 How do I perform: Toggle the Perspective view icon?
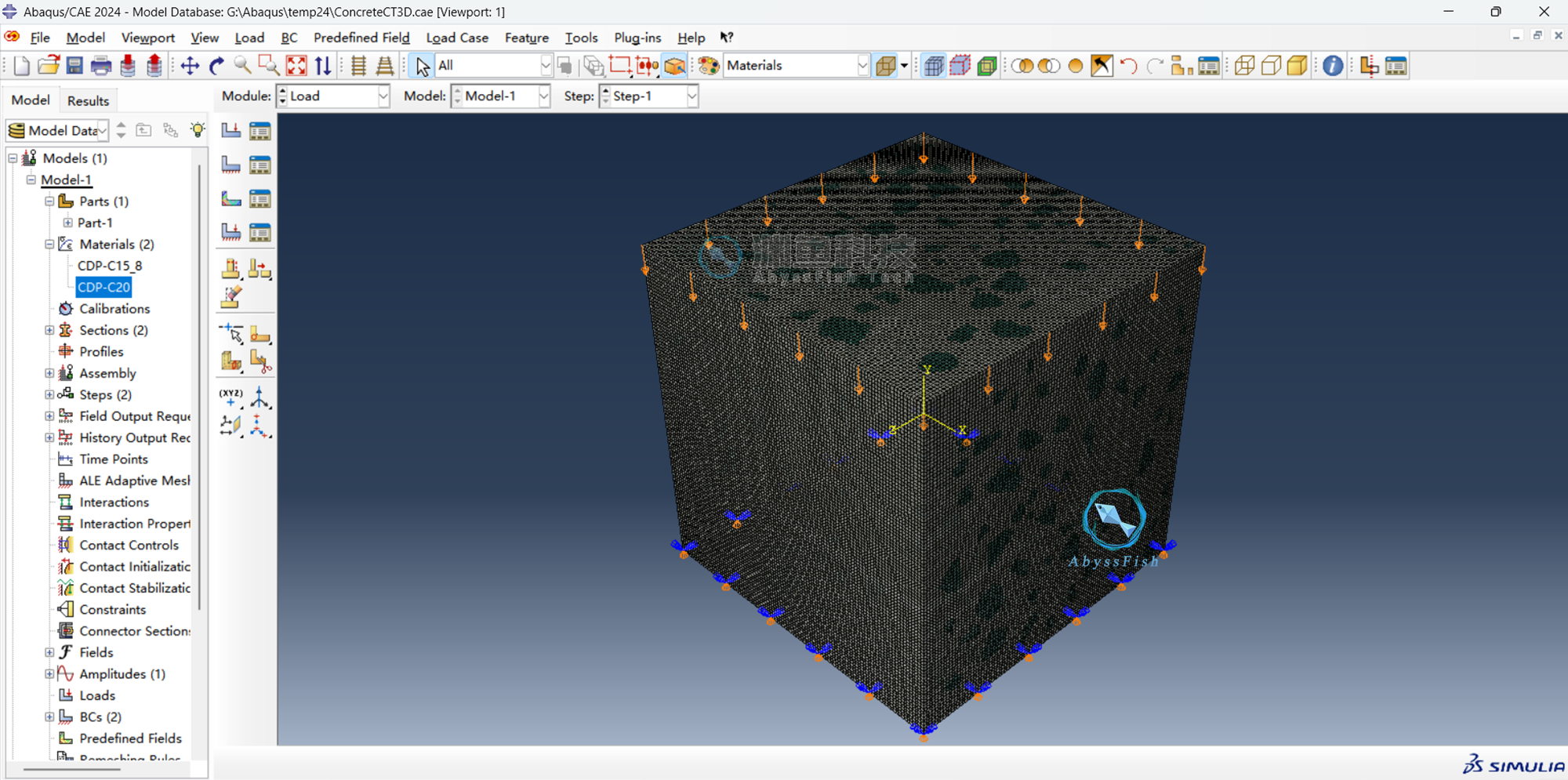coord(384,66)
